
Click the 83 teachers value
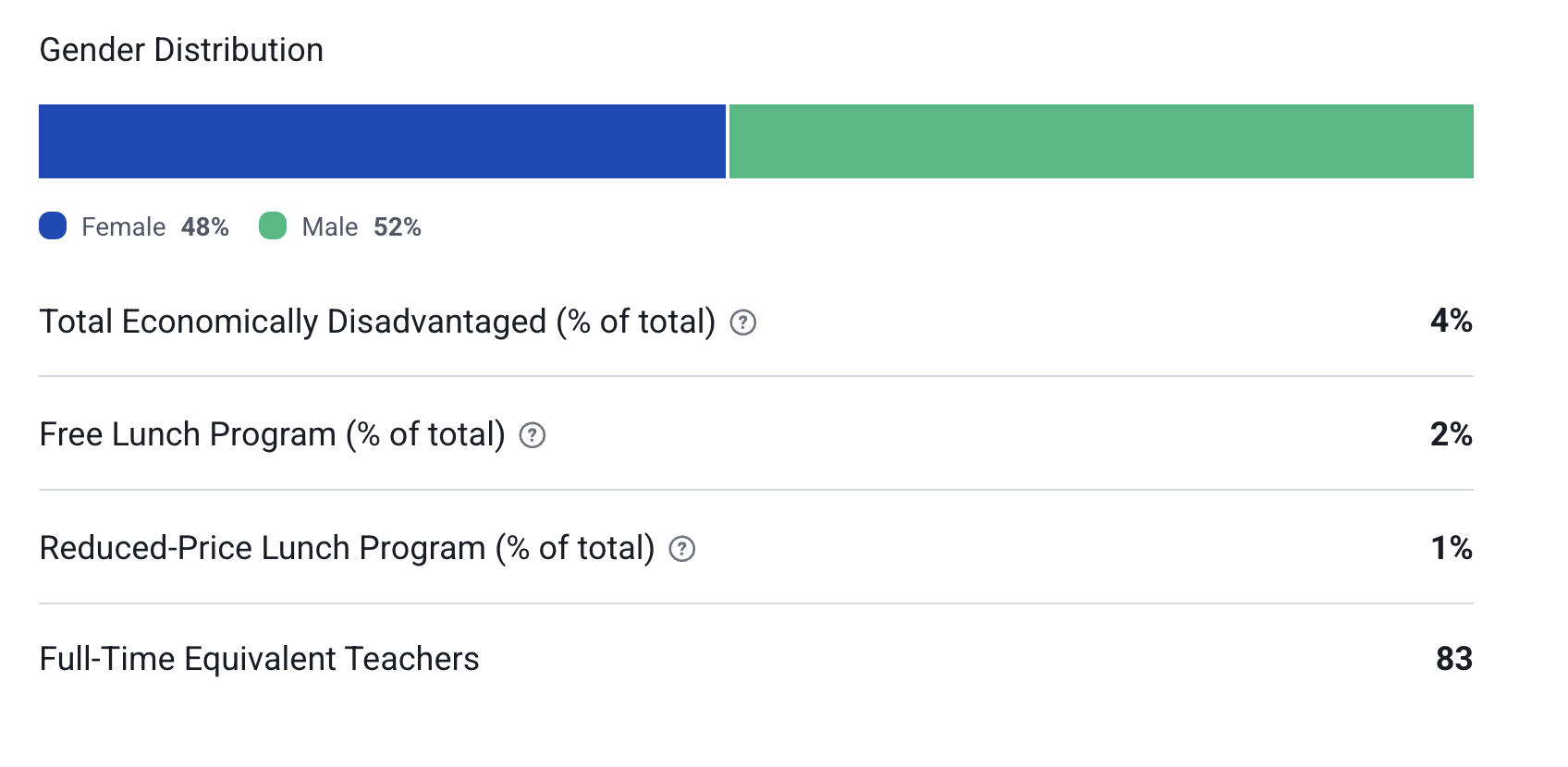coord(1454,659)
